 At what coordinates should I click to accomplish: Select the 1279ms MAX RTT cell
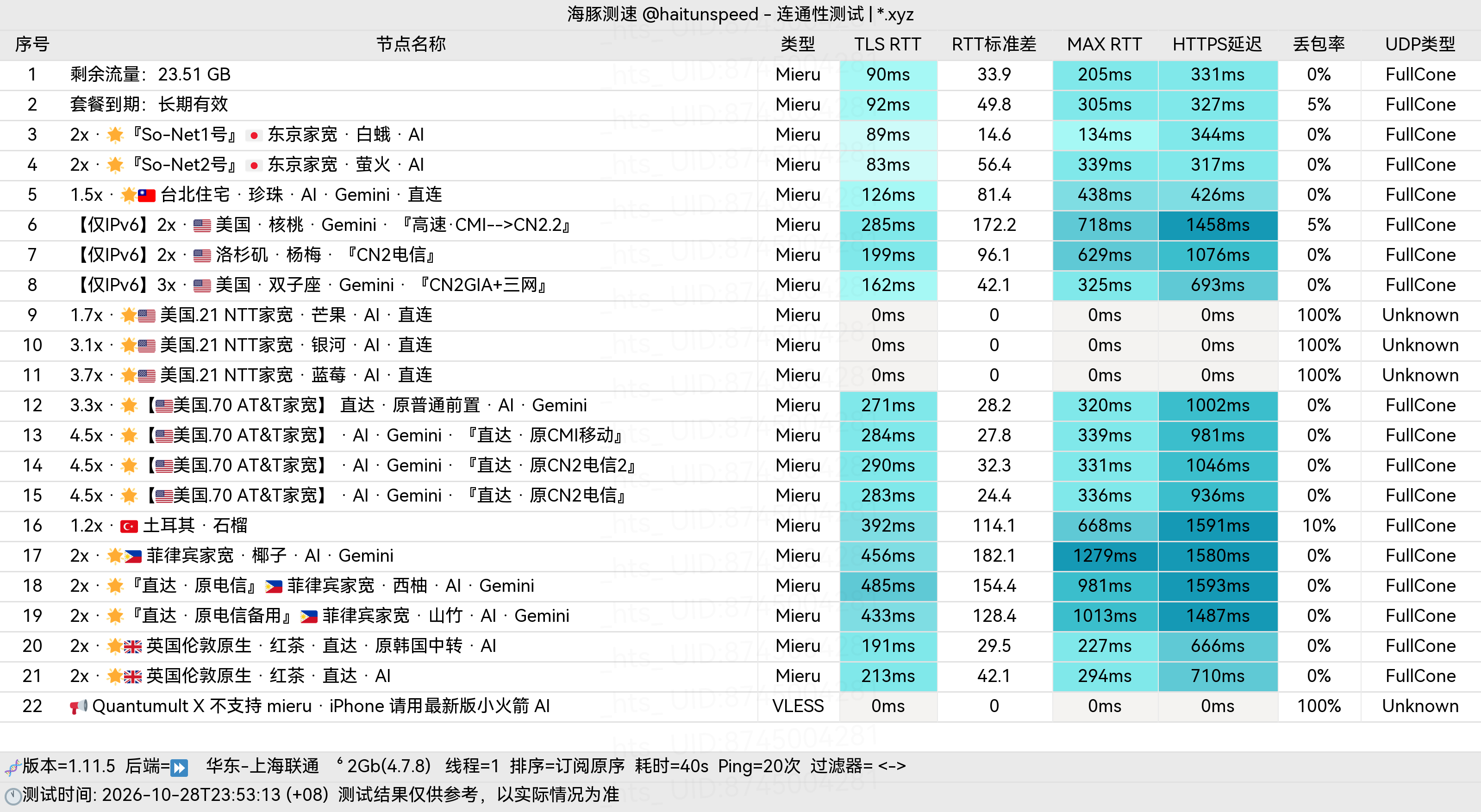[x=1105, y=556]
